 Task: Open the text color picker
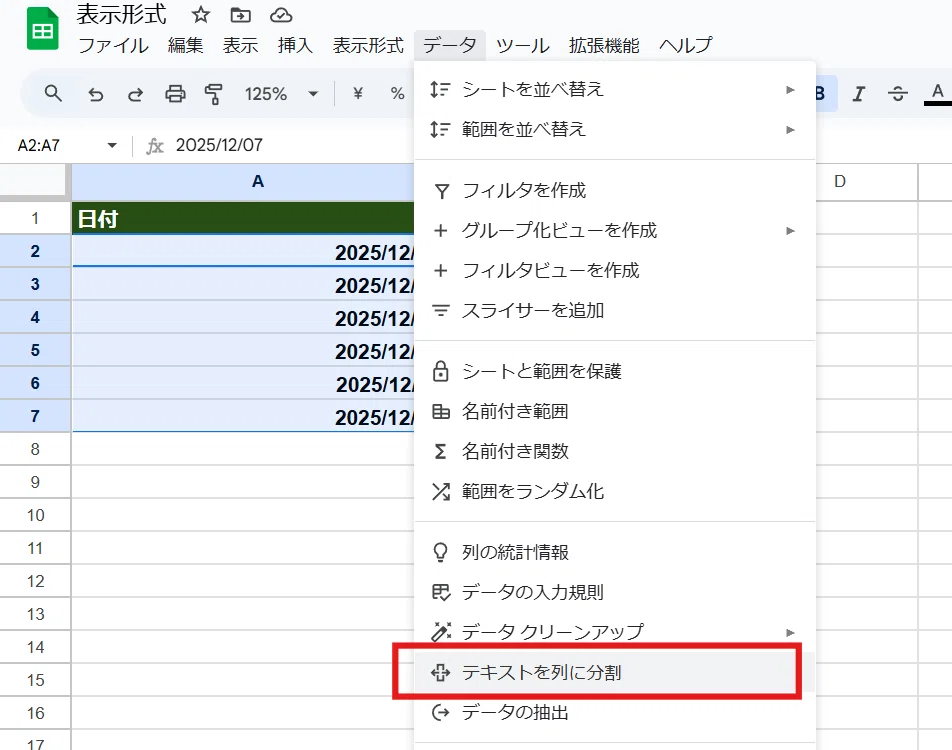point(937,94)
